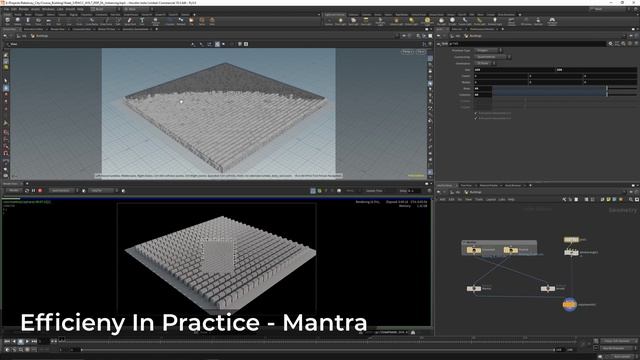Pause the Mantra render in Render View
640x360 pixels.
tap(33, 191)
